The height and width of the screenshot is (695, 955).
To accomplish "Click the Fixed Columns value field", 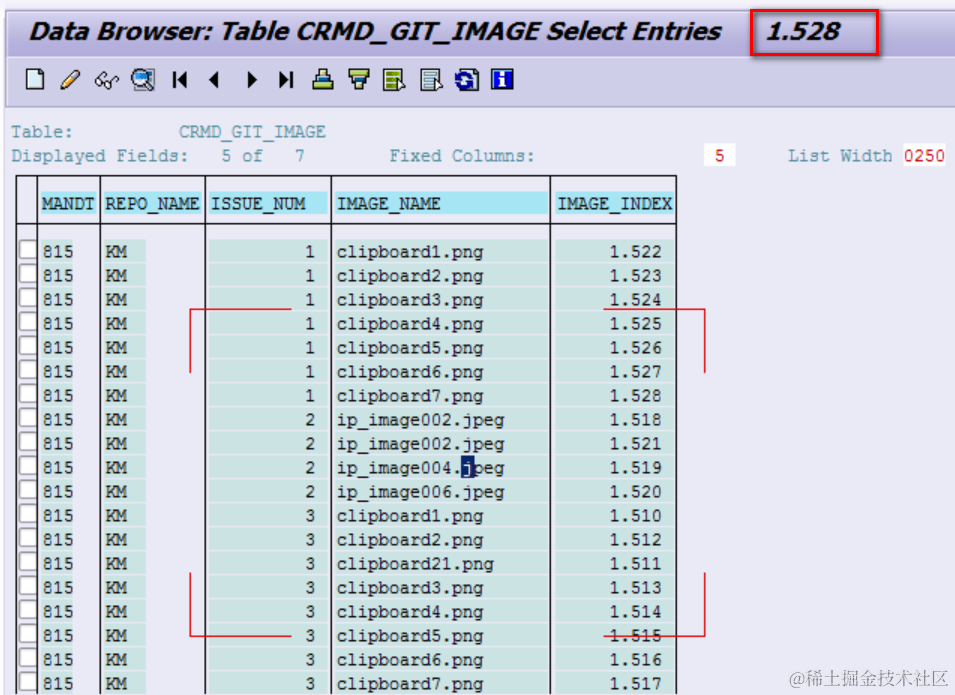I will 719,155.
